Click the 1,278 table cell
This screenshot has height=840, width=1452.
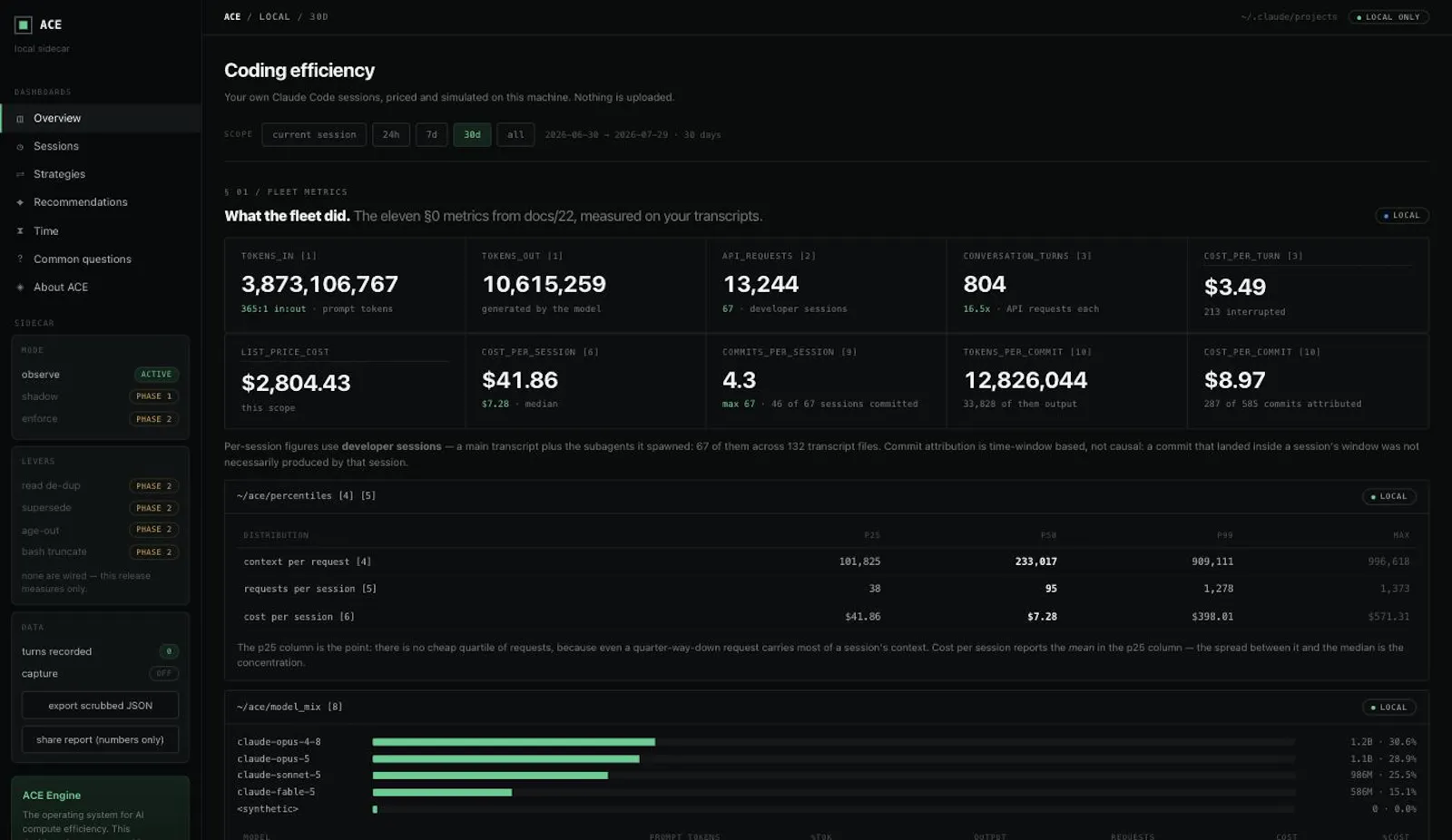tap(1219, 589)
